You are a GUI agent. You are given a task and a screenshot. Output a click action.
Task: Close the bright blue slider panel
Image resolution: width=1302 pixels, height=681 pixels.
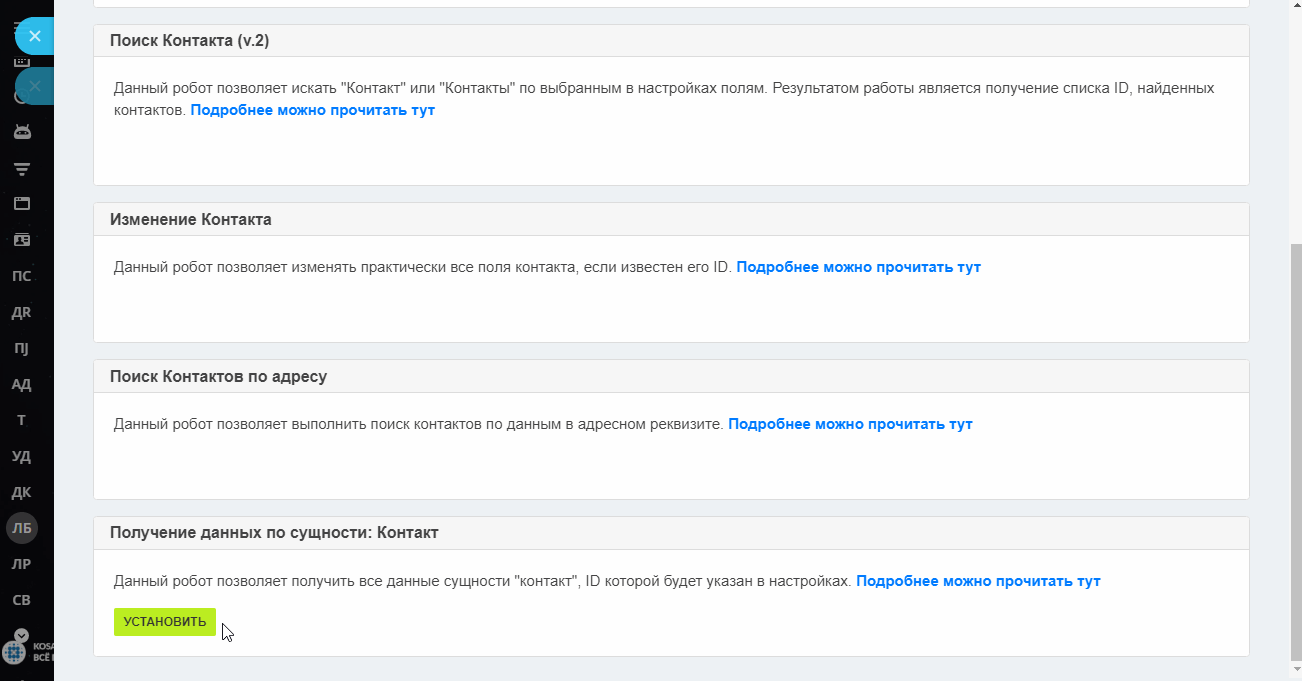[x=34, y=36]
